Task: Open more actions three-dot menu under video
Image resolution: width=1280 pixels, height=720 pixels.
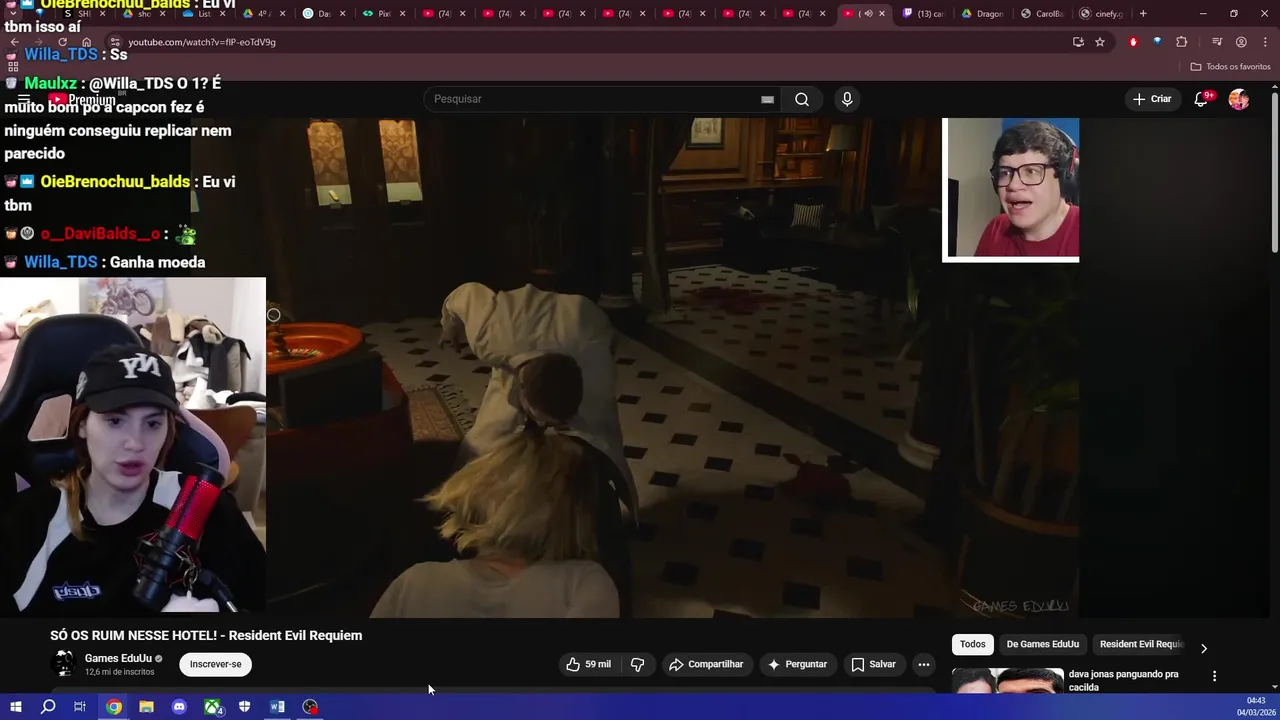Action: (x=924, y=664)
